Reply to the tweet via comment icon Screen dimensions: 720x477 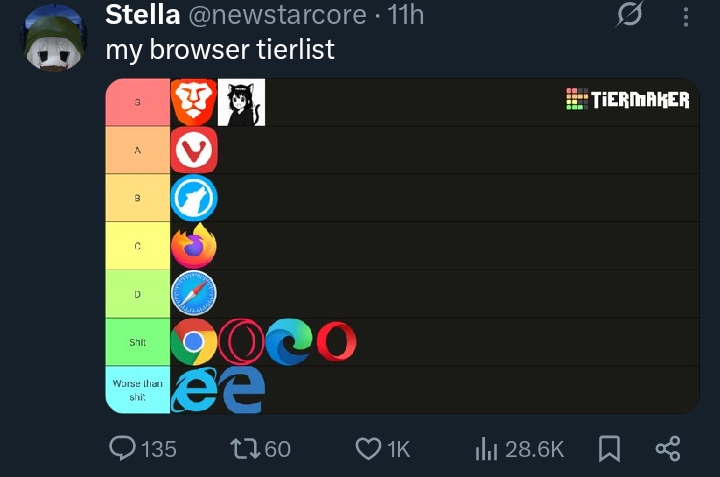coord(123,449)
